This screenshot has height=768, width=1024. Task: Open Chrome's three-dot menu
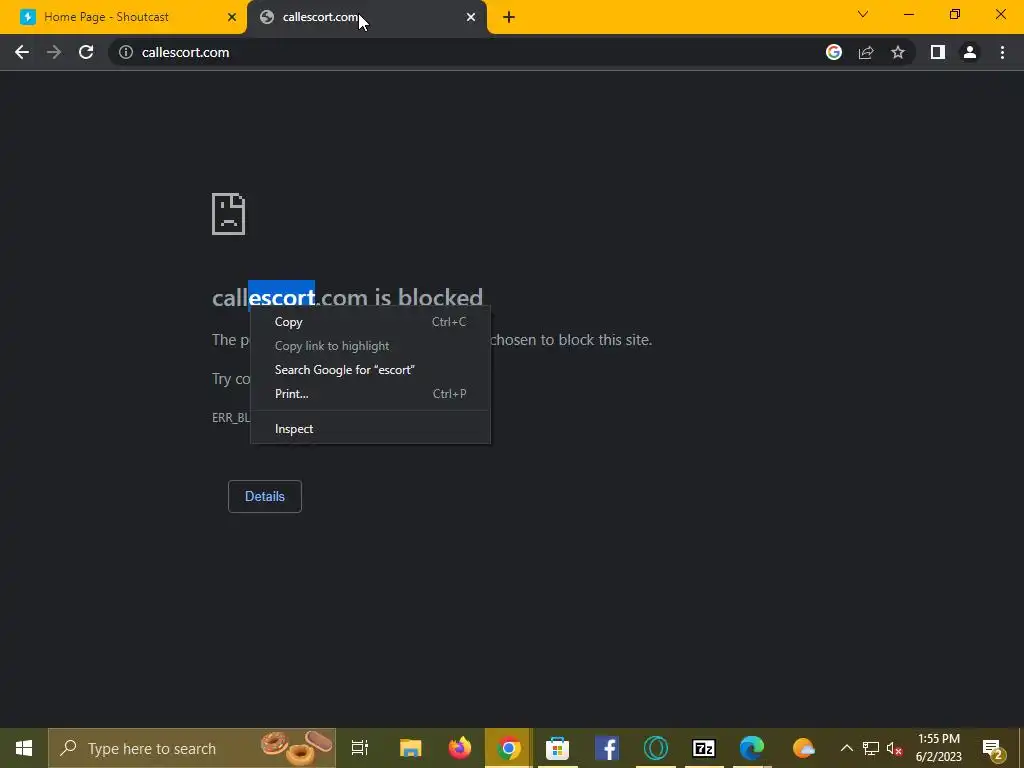click(1002, 52)
